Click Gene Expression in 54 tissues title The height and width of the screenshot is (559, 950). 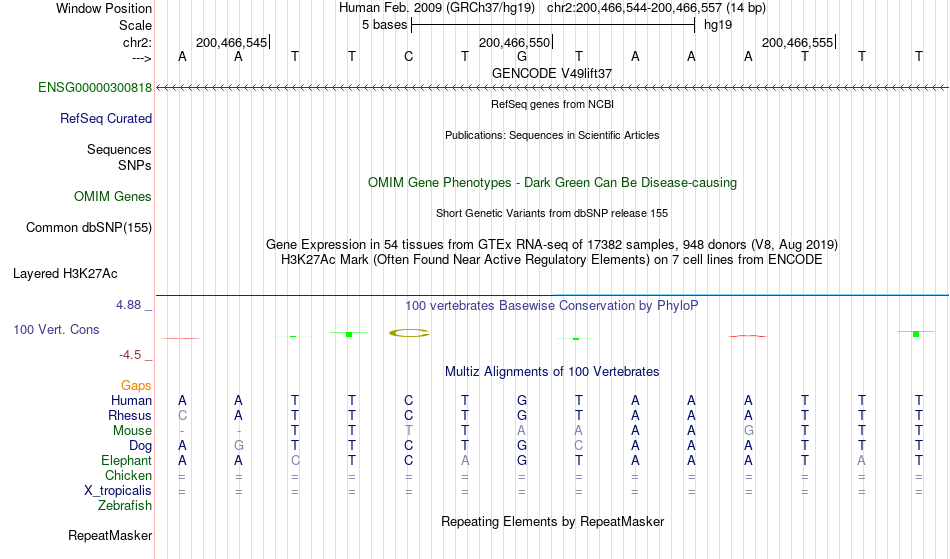click(x=552, y=245)
